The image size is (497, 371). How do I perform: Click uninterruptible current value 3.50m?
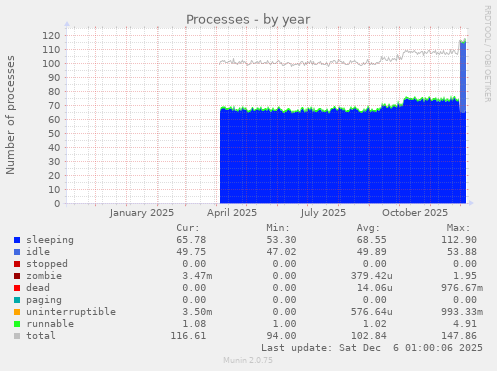pos(197,312)
